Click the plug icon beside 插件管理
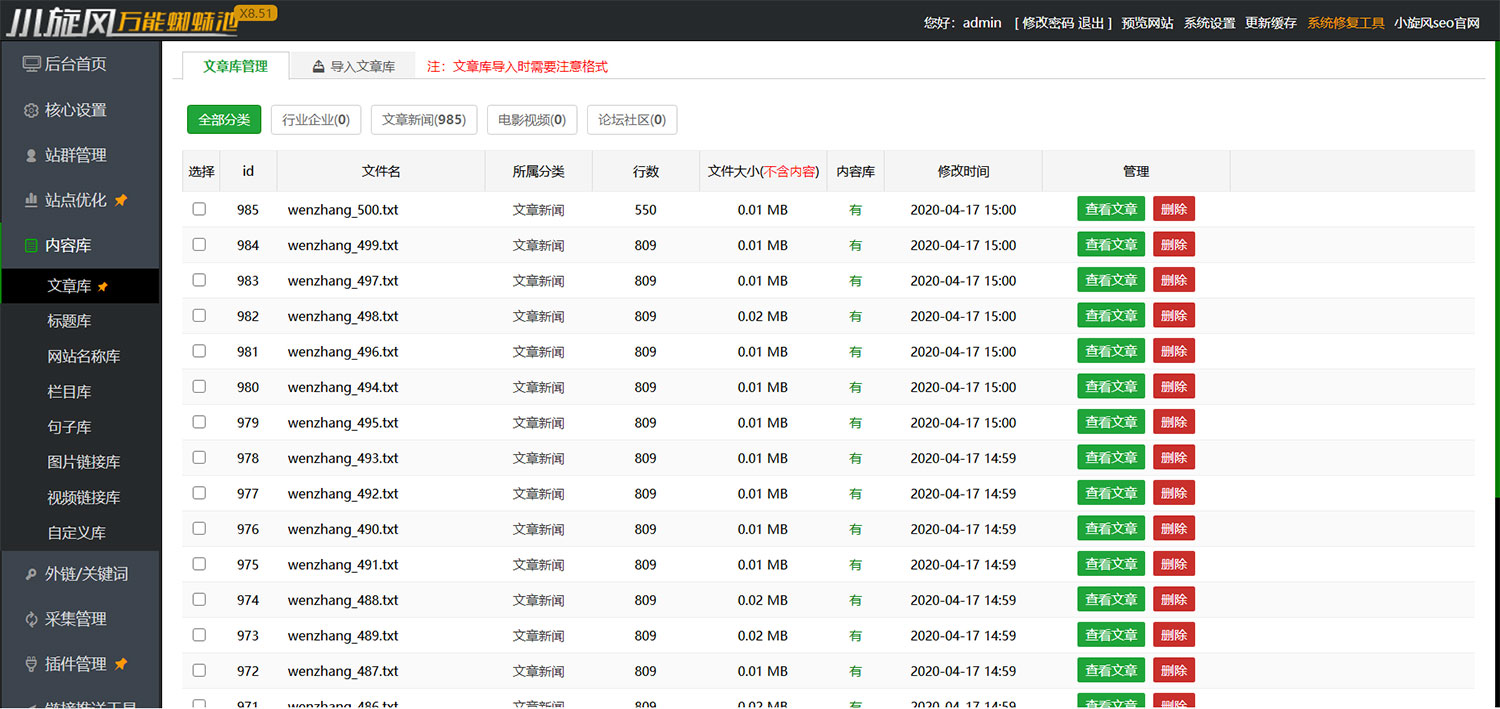 32,664
